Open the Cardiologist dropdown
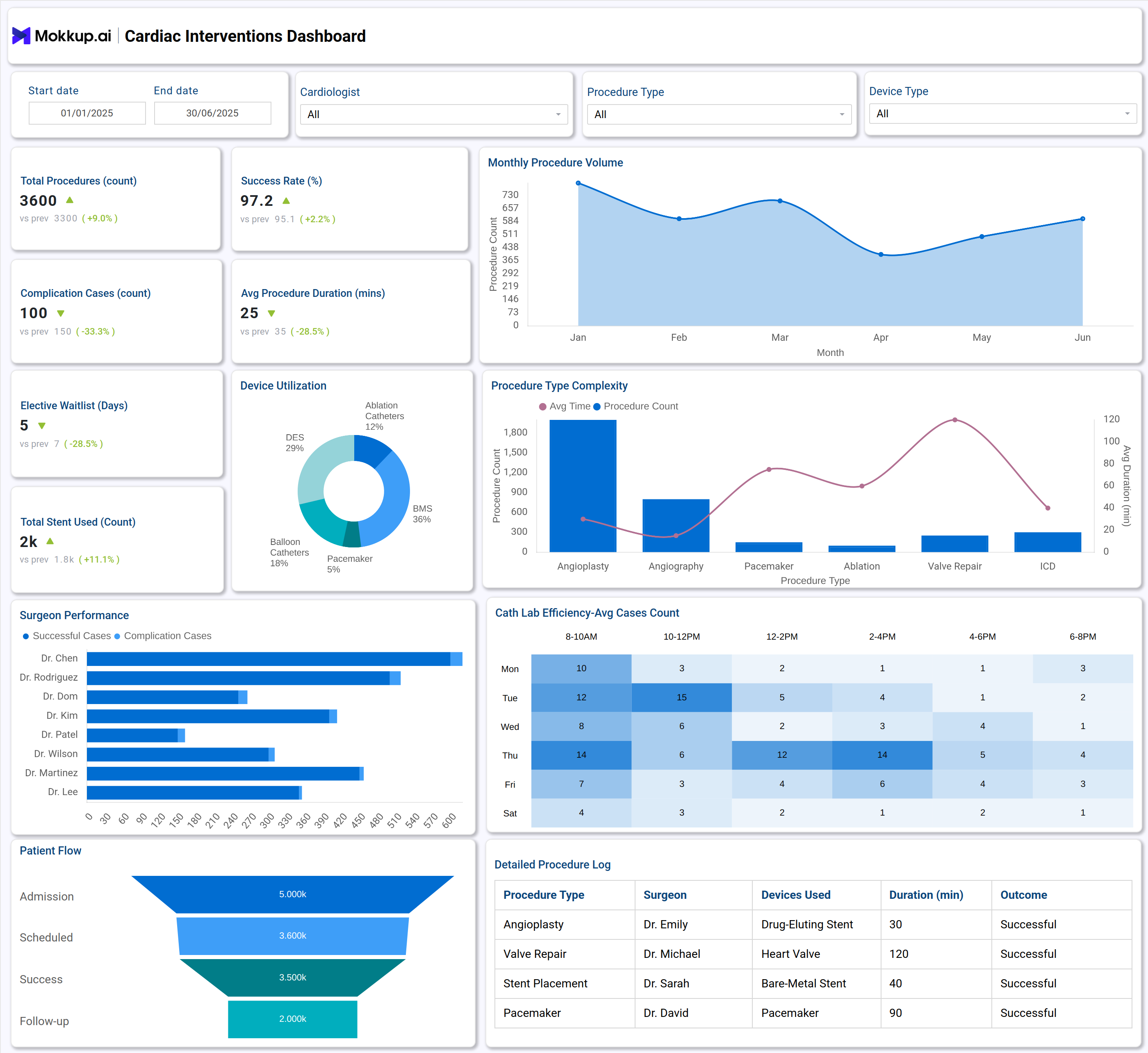The image size is (1148, 1053). (433, 114)
